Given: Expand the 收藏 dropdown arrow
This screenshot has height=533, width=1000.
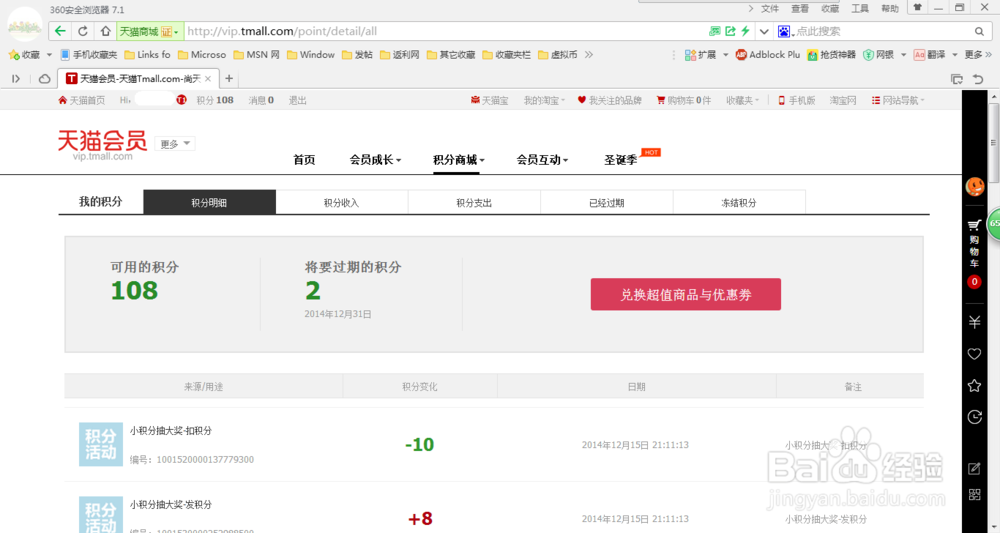Looking at the screenshot, I should tap(49, 55).
